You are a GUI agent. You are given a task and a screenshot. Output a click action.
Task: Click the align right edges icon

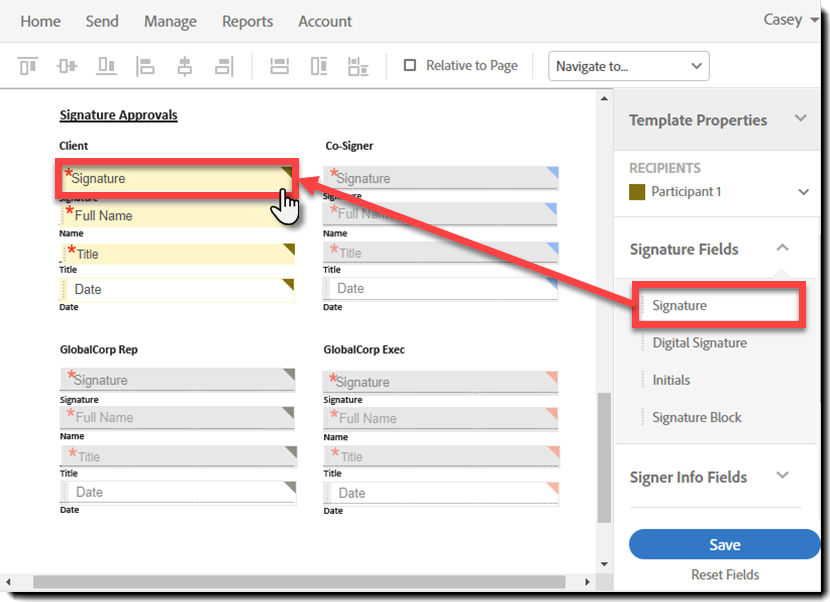(x=224, y=67)
